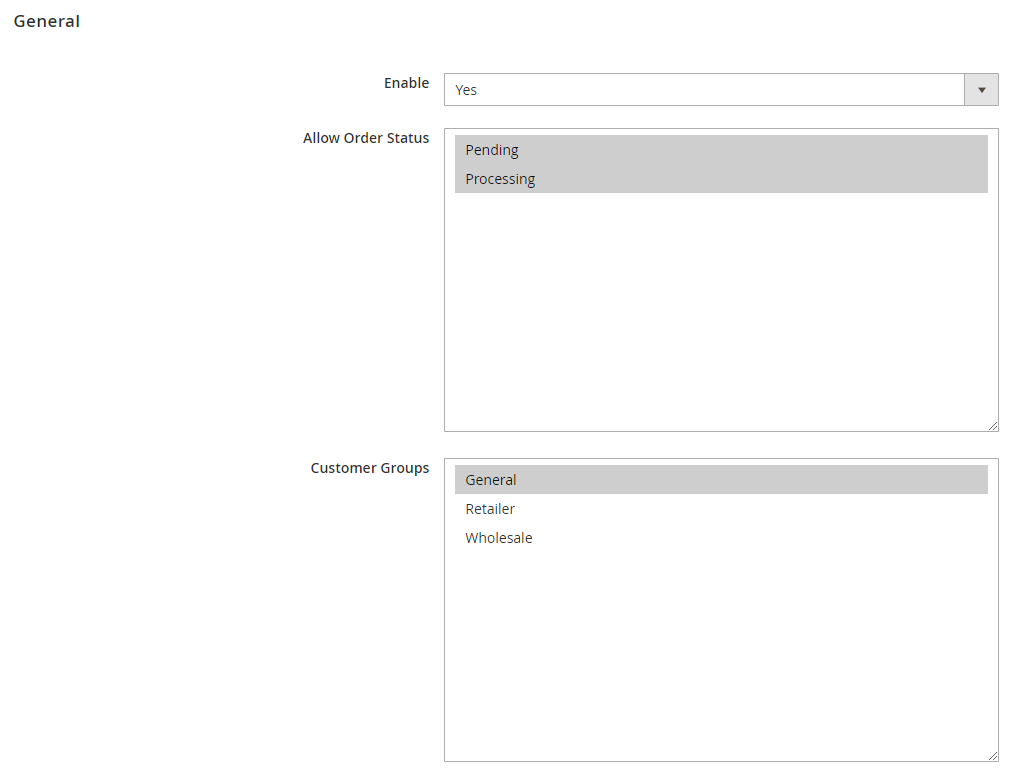This screenshot has height=781, width=1031.
Task: Open the Enable dropdown arrow
Action: pos(981,90)
